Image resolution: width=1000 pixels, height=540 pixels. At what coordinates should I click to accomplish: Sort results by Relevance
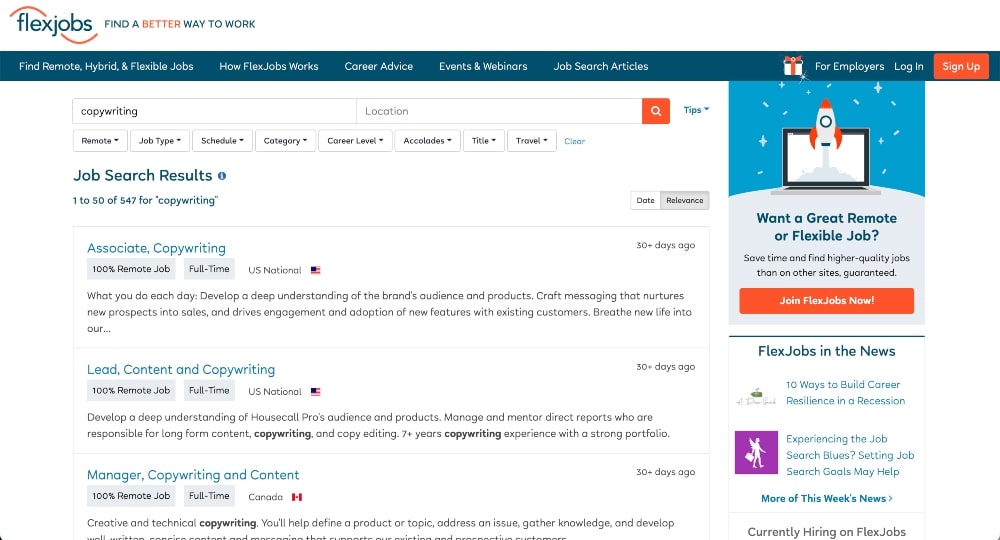click(685, 200)
